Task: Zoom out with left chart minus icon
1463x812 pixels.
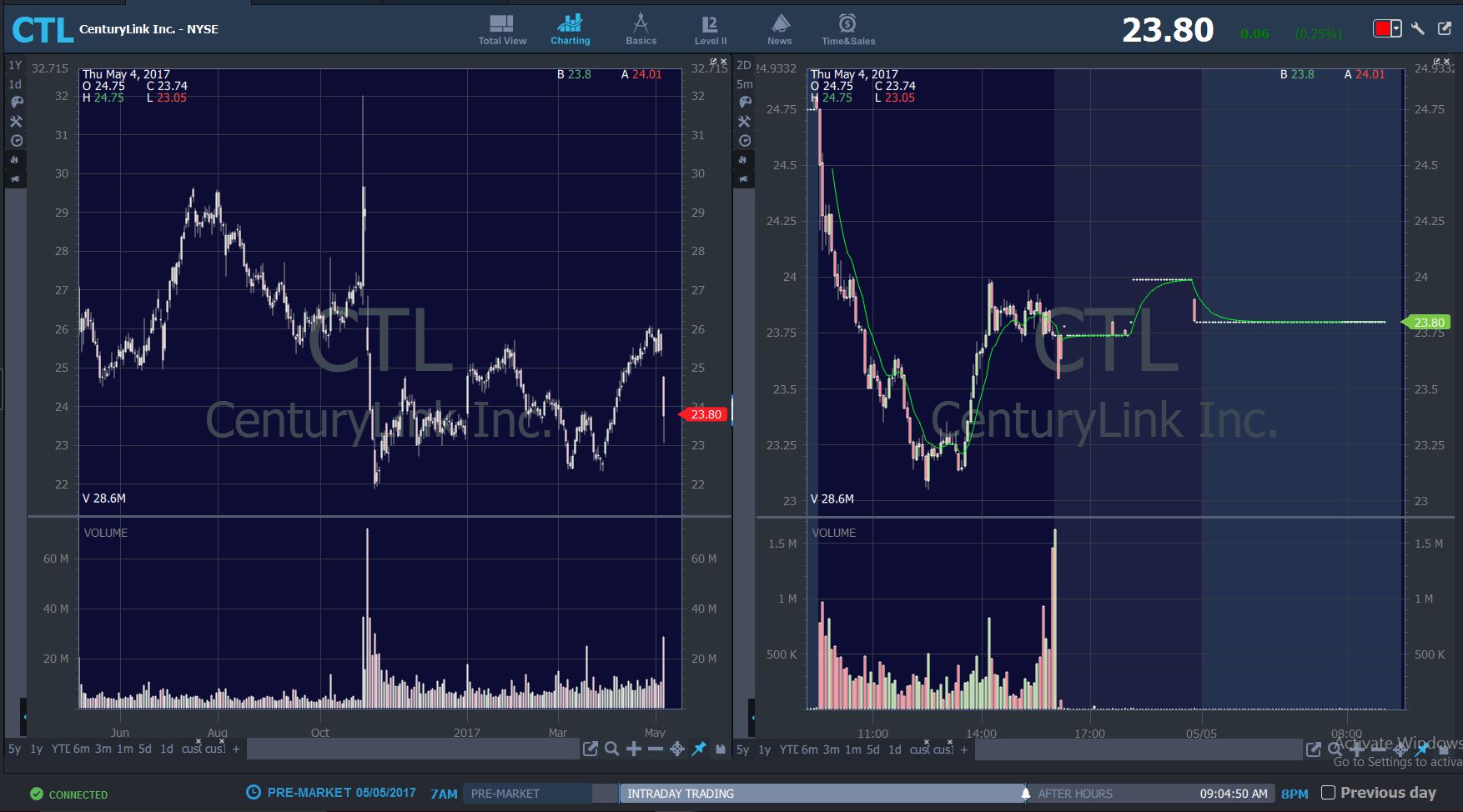Action: [656, 749]
